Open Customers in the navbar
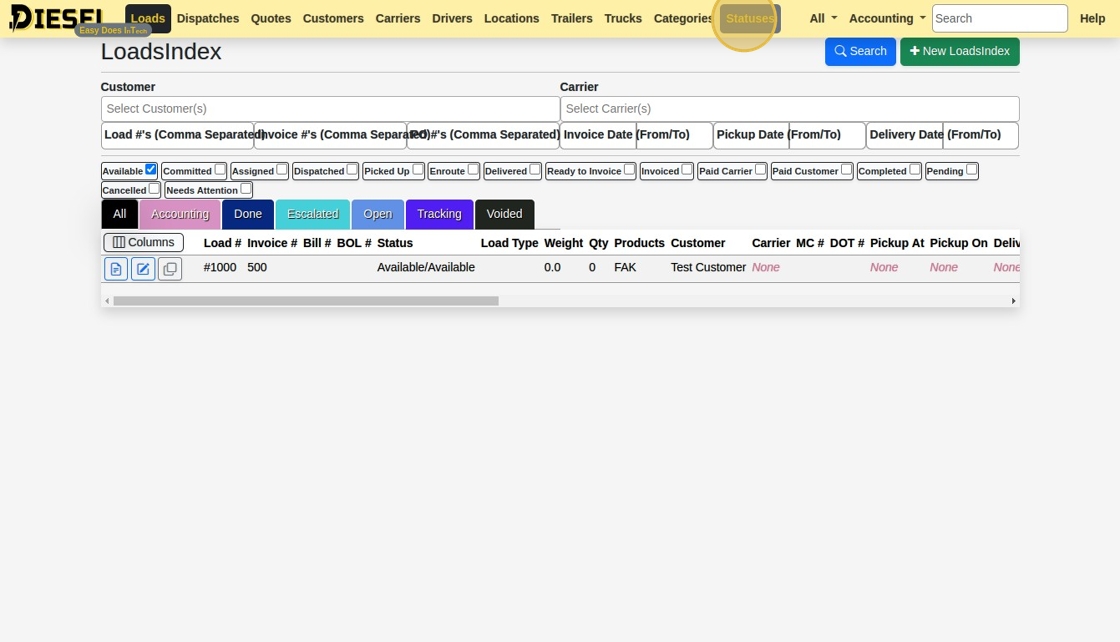 click(333, 19)
